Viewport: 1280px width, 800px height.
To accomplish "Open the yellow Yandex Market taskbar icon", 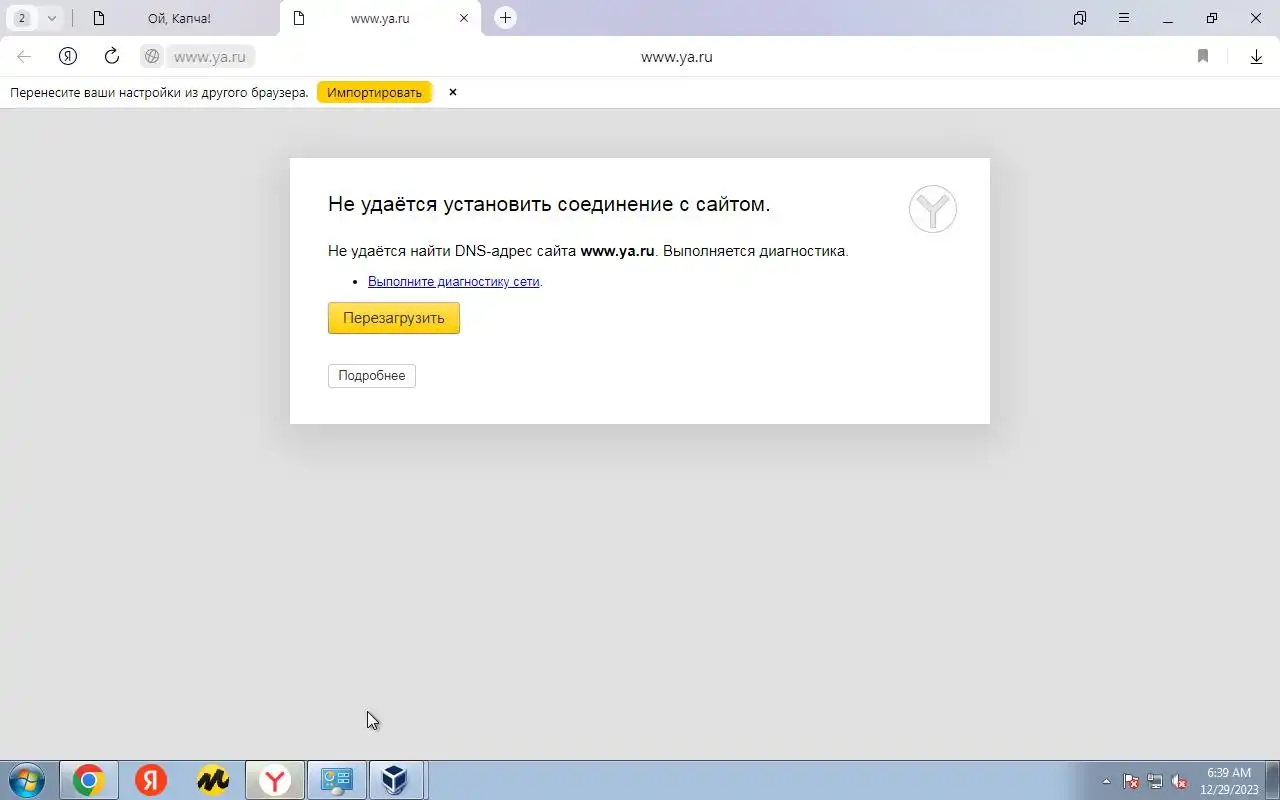I will 213,780.
